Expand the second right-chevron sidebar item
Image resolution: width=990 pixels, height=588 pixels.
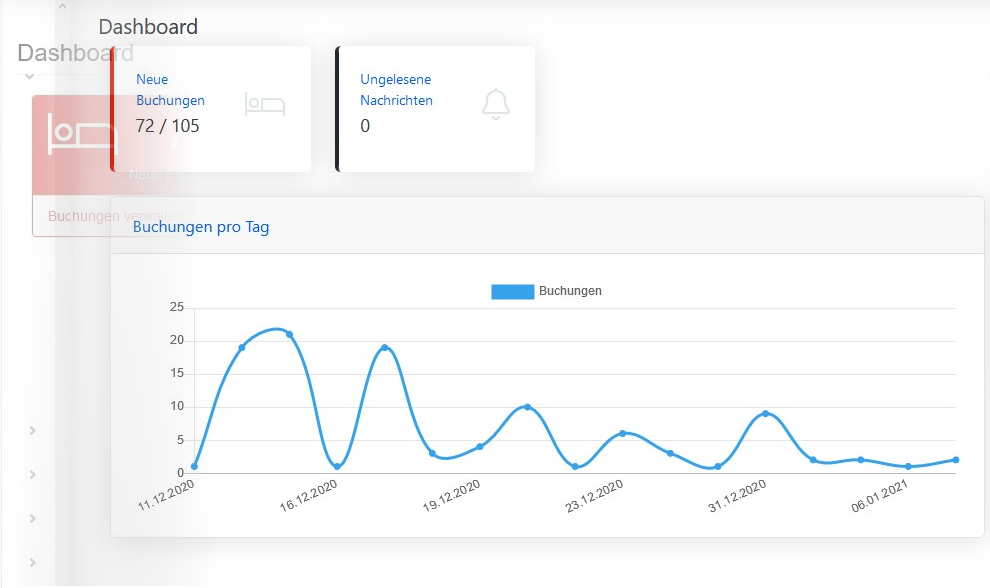pyautogui.click(x=33, y=474)
